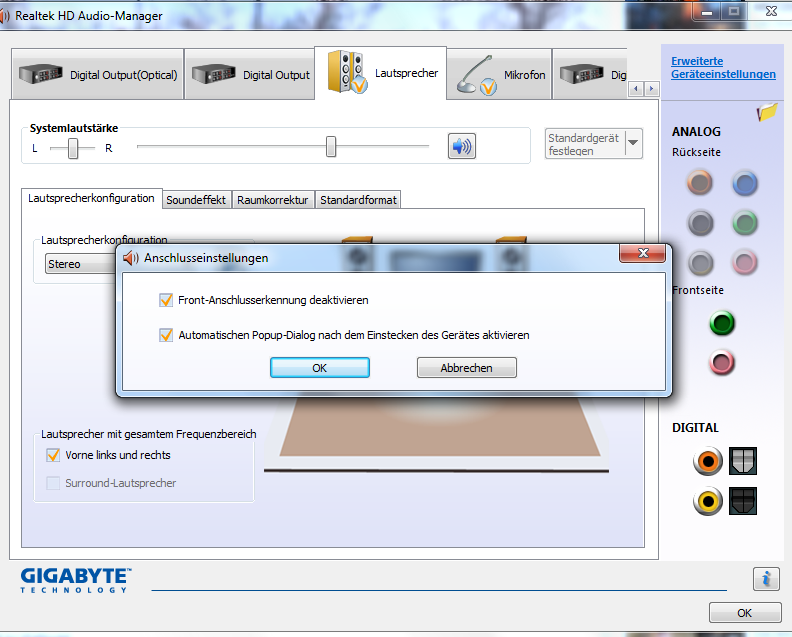
Task: Open the Stereo speaker configuration dropdown
Action: pos(81,264)
